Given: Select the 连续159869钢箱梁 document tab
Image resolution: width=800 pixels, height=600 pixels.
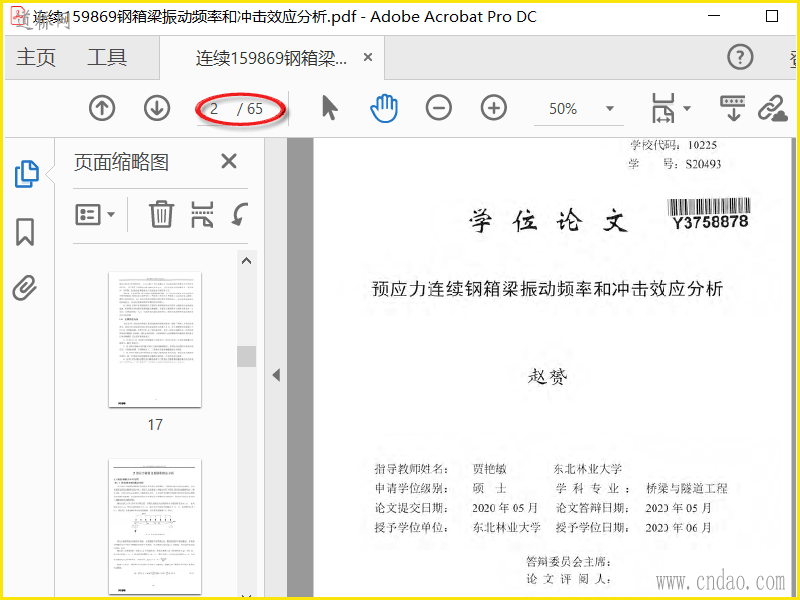Looking at the screenshot, I should [271, 58].
